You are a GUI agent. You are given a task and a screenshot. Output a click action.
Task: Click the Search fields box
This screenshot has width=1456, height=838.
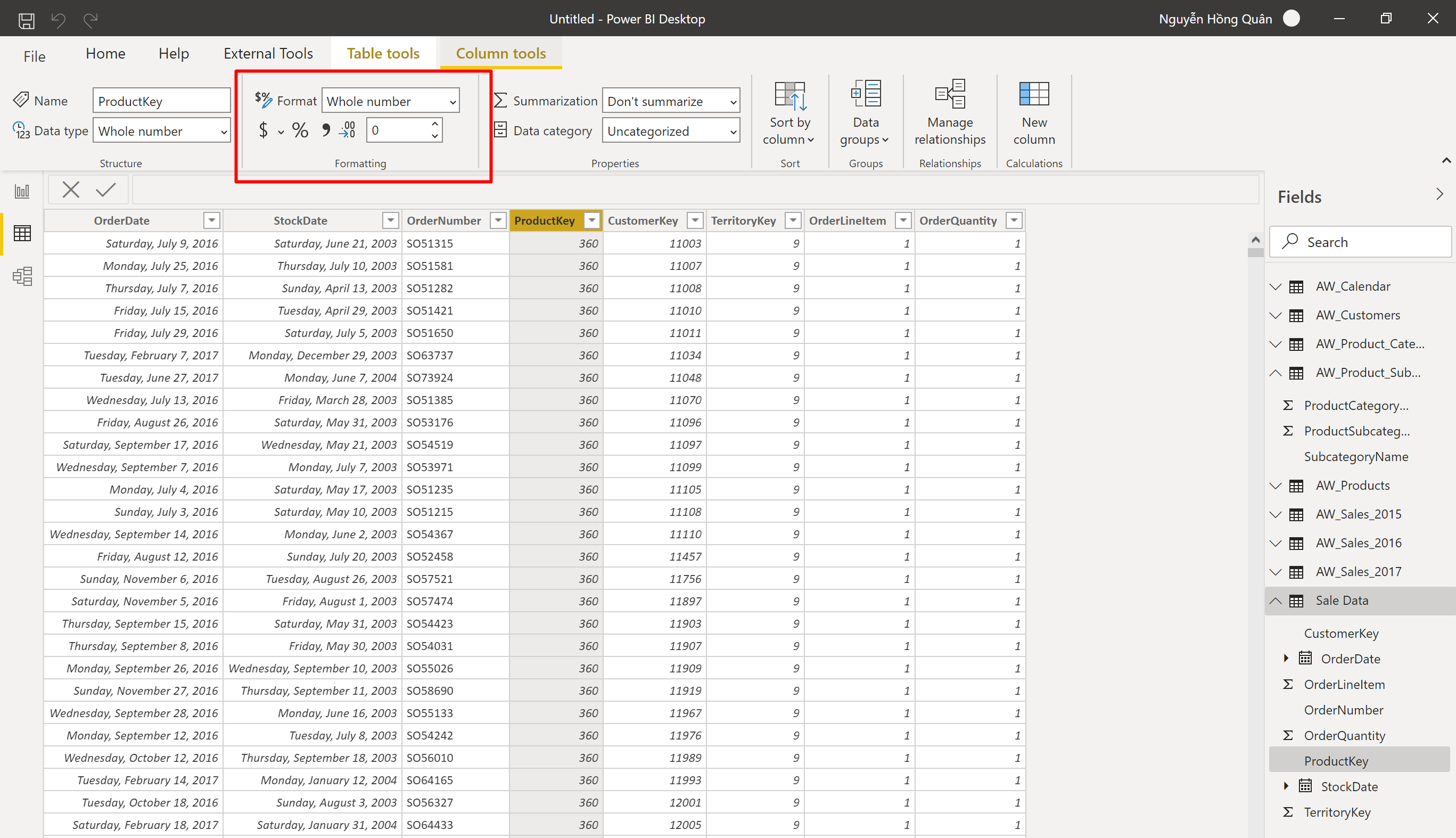tap(1360, 242)
